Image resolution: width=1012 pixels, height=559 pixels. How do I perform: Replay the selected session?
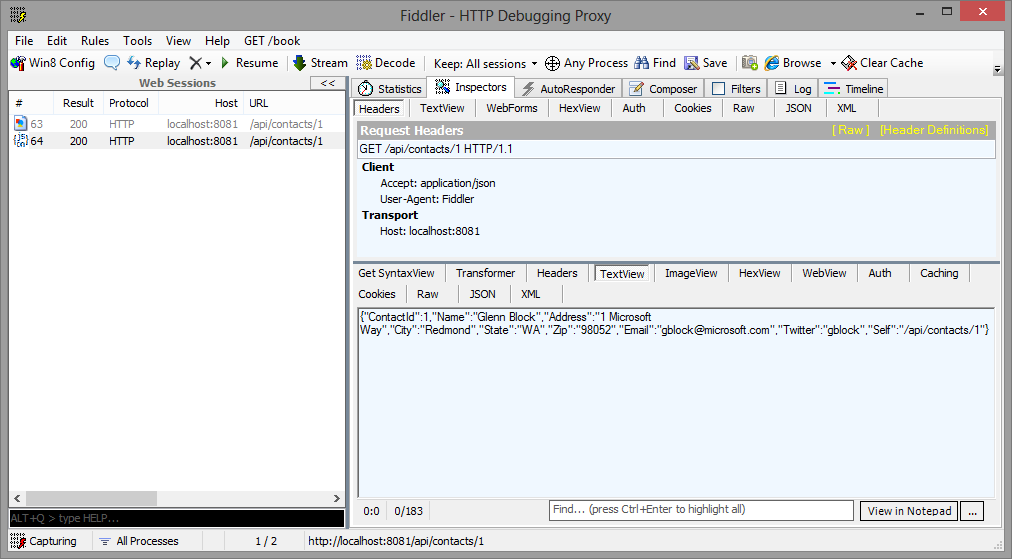click(x=154, y=63)
